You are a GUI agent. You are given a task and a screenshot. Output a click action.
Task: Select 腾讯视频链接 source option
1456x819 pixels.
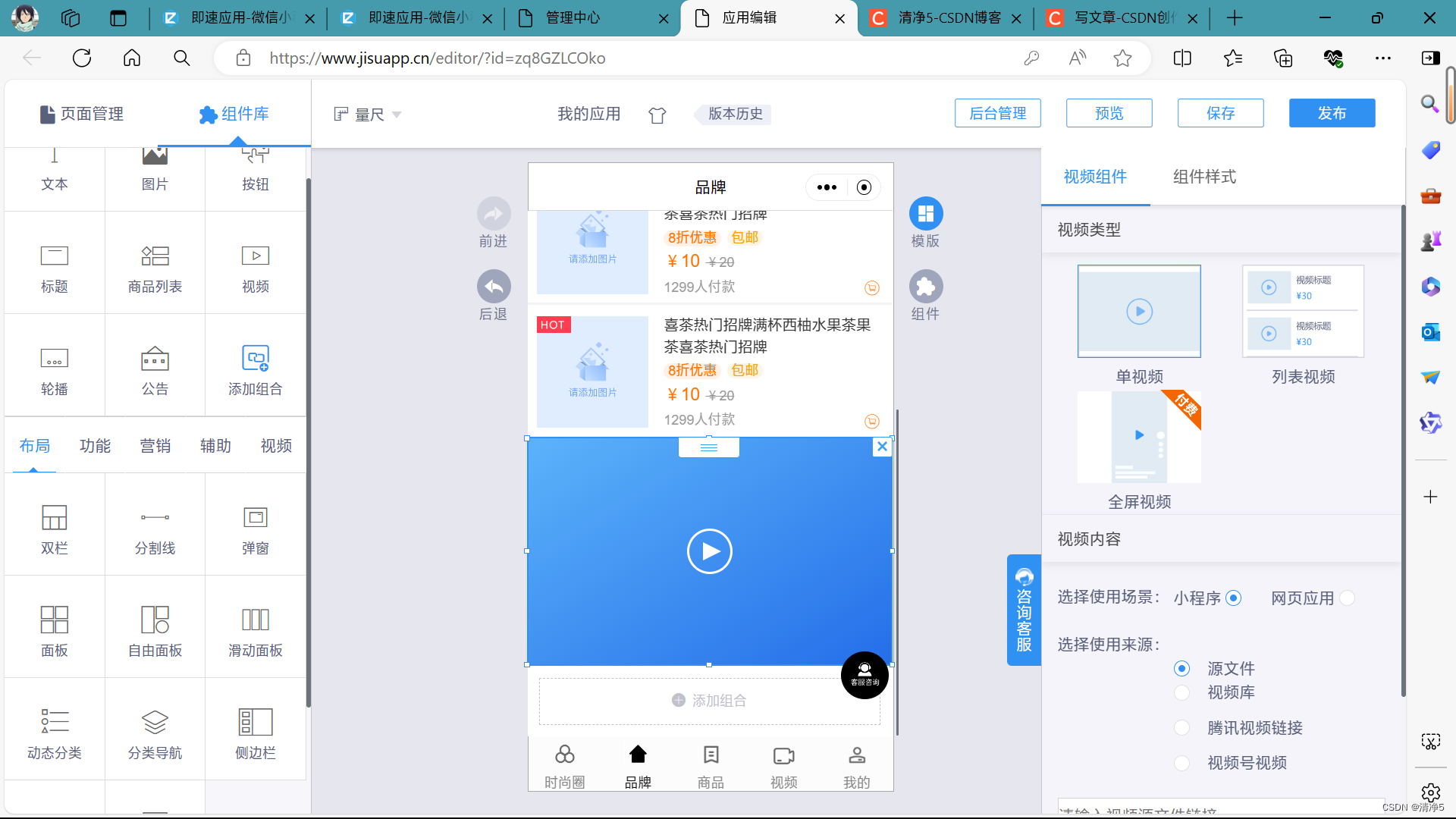[x=1181, y=728]
